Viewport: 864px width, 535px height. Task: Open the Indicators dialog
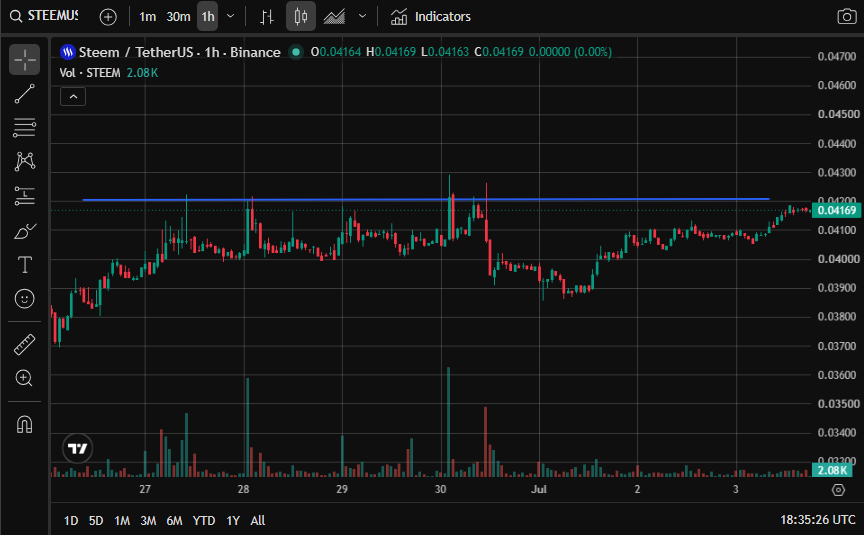pyautogui.click(x=430, y=17)
